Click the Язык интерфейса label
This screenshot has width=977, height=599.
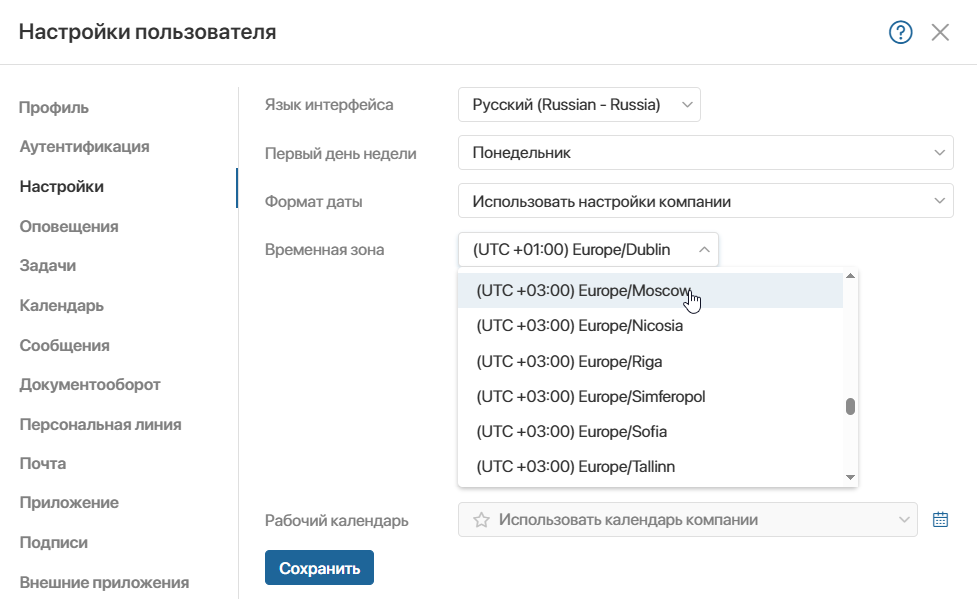click(x=329, y=105)
